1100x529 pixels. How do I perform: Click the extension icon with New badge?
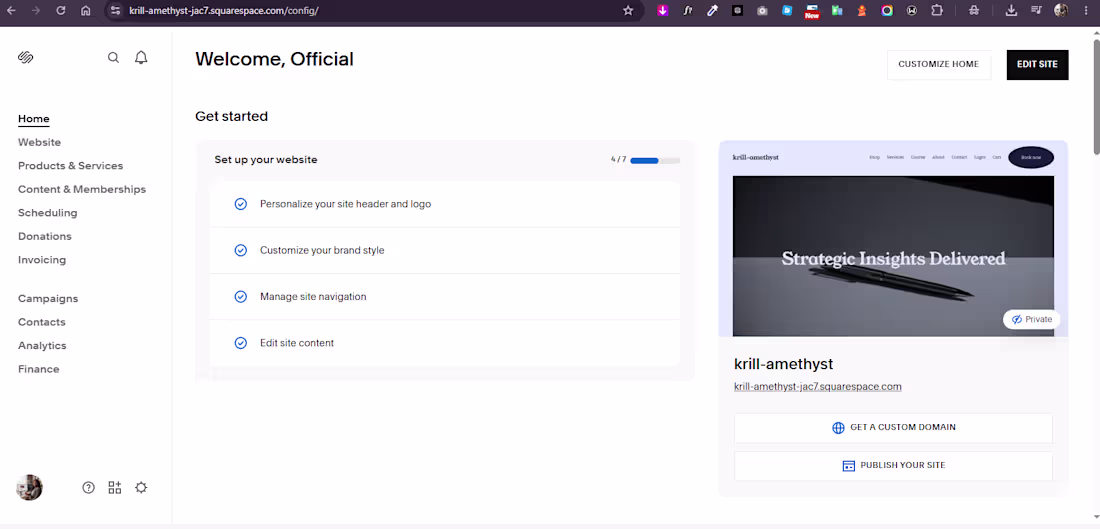[x=812, y=11]
